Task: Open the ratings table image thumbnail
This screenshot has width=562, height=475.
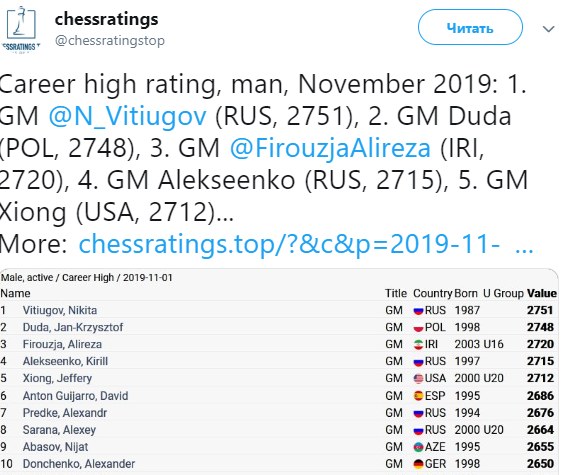Action: tap(279, 371)
